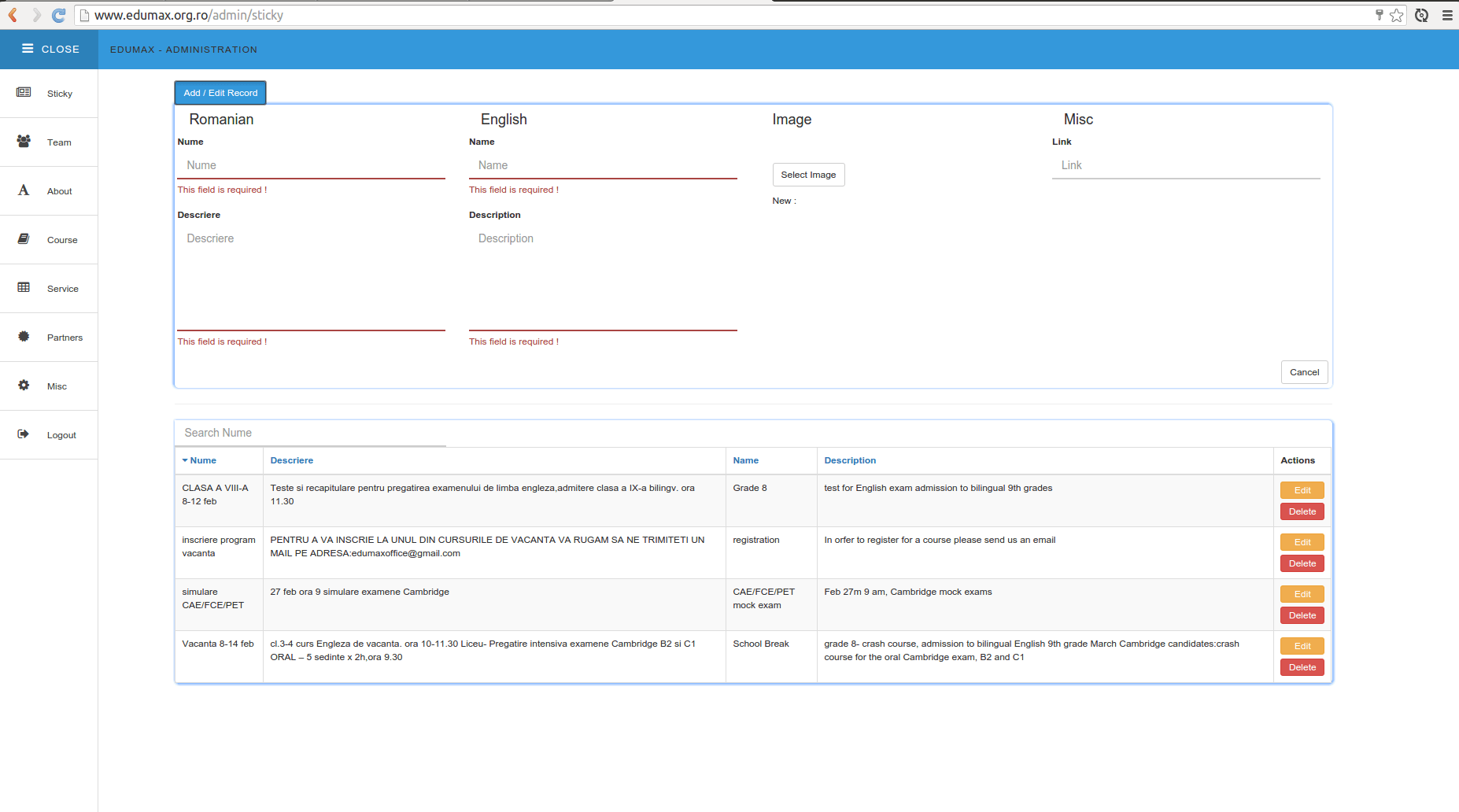Open the Team section via its people icon
The height and width of the screenshot is (812, 1459).
[x=23, y=141]
